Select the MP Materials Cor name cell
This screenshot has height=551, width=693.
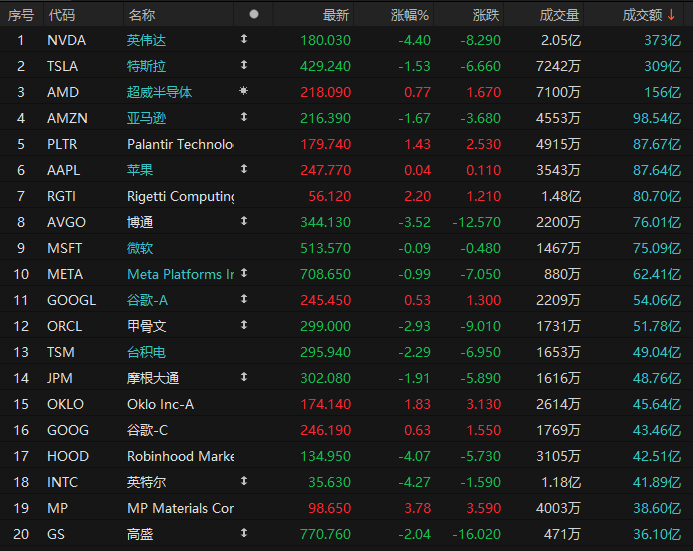point(180,509)
